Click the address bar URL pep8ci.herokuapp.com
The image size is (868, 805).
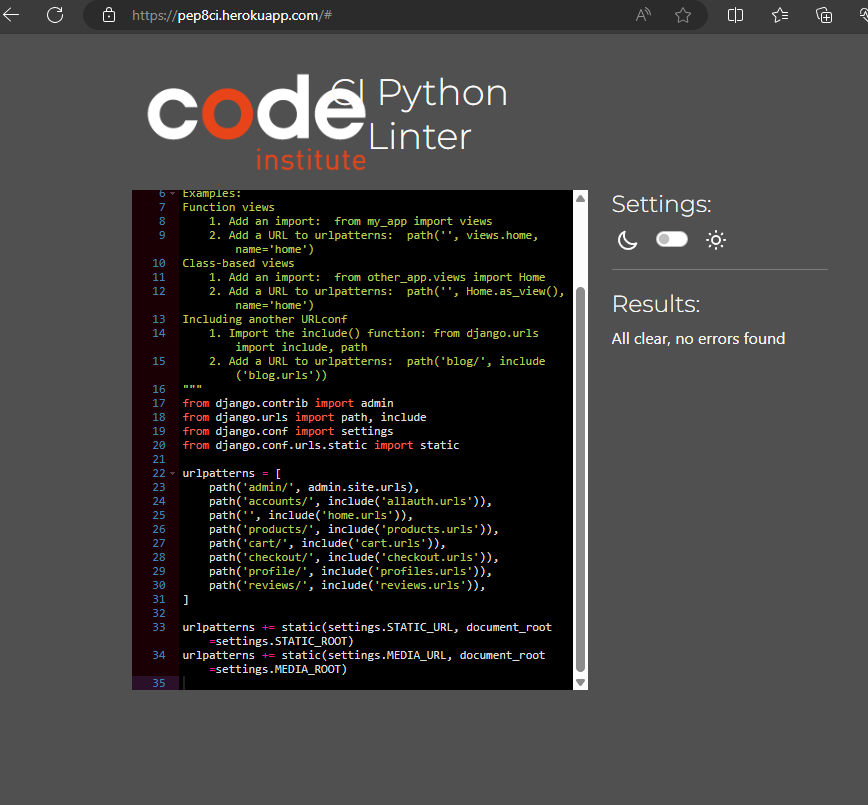(x=232, y=16)
